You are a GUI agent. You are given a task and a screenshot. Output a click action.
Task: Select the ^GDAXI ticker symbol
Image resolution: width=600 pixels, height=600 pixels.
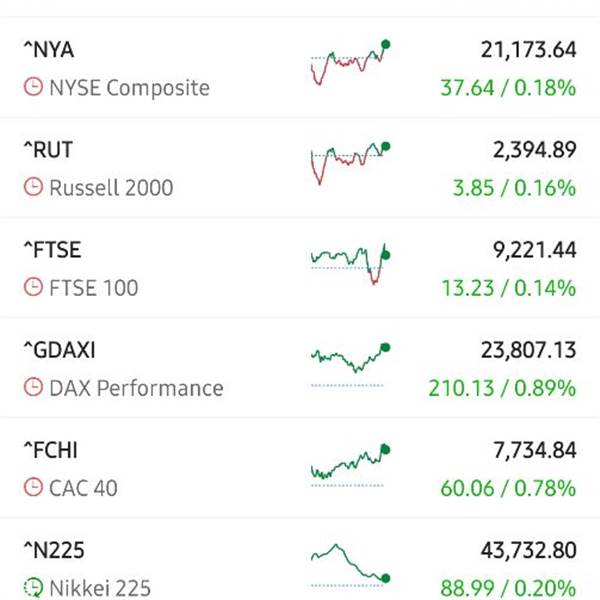(x=59, y=350)
